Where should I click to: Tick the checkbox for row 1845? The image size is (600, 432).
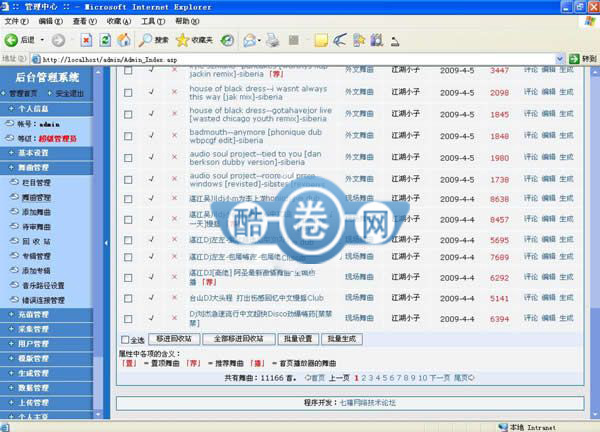click(x=128, y=114)
